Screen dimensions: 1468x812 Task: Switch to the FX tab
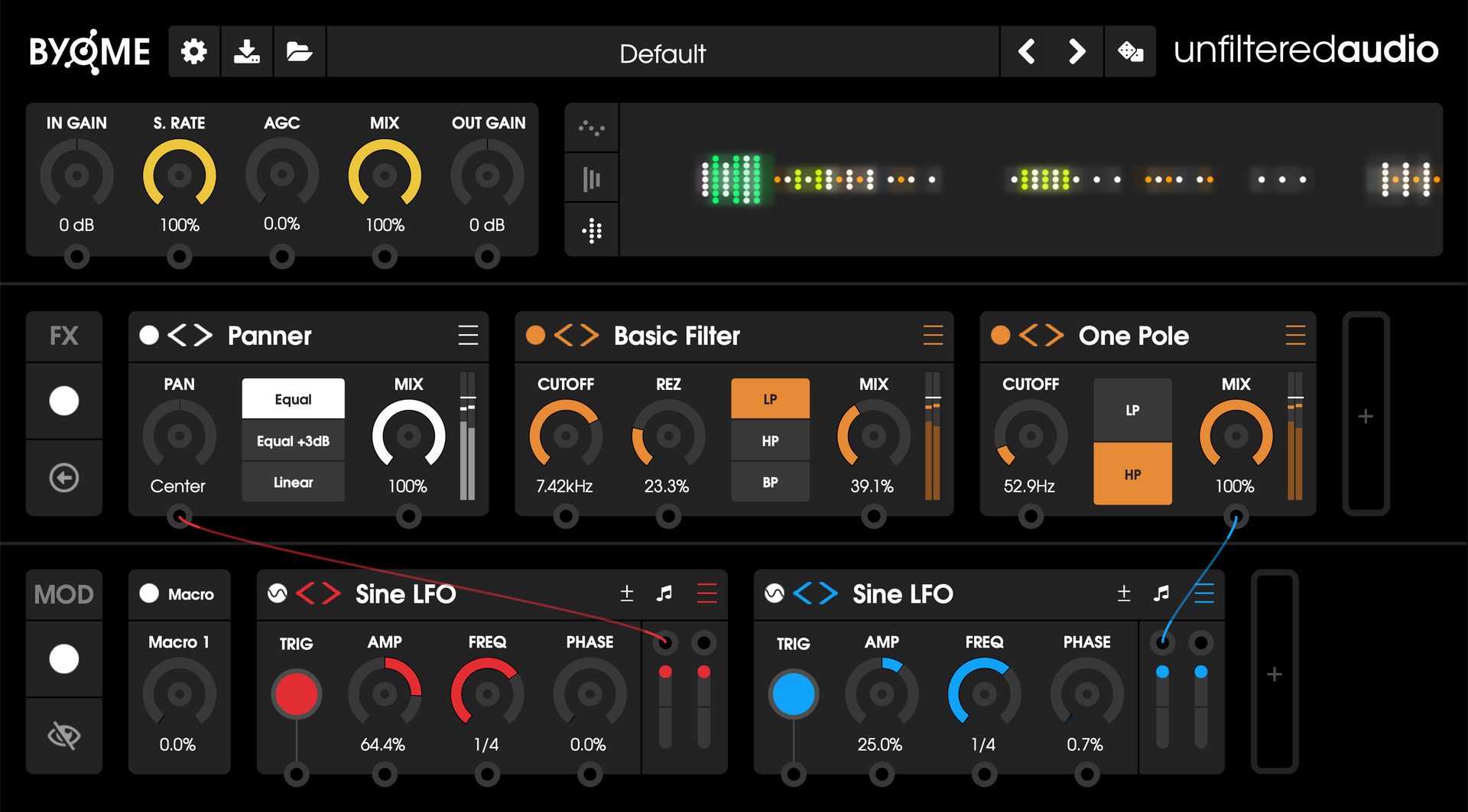[x=64, y=336]
